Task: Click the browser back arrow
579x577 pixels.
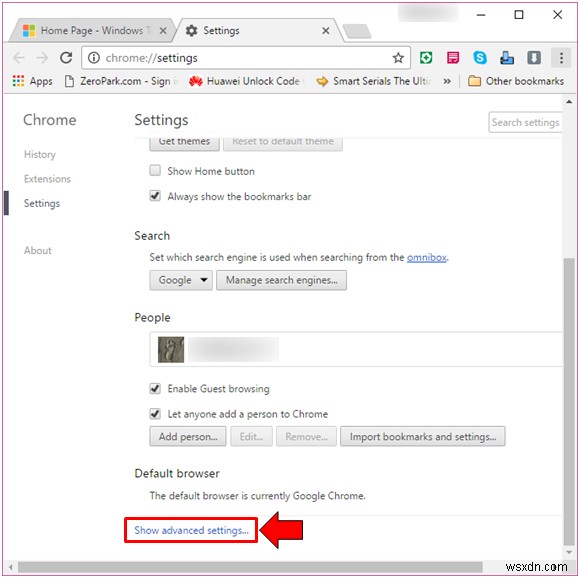Action: click(x=18, y=58)
